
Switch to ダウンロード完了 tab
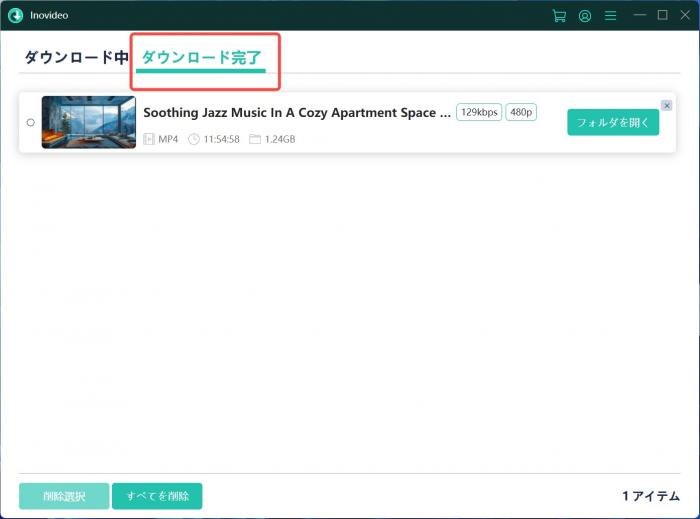coord(201,57)
